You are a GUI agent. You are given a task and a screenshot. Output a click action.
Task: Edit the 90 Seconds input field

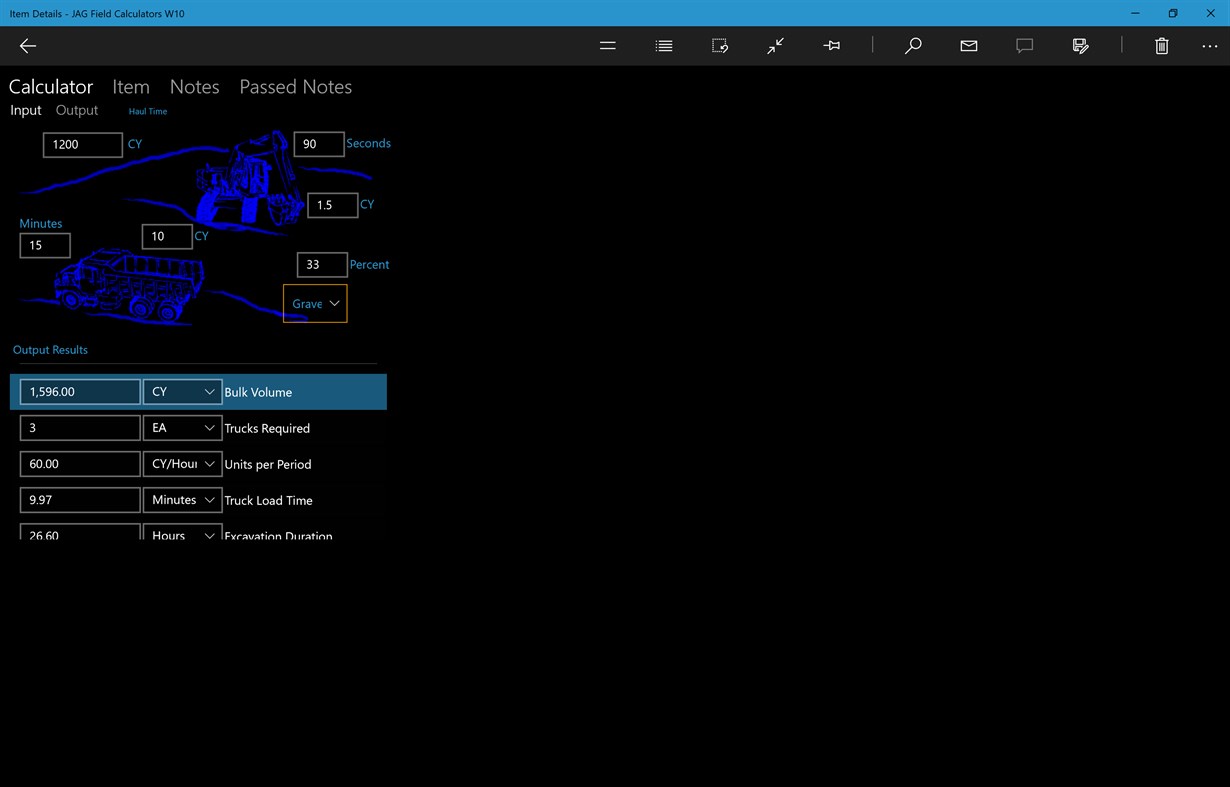coord(318,143)
